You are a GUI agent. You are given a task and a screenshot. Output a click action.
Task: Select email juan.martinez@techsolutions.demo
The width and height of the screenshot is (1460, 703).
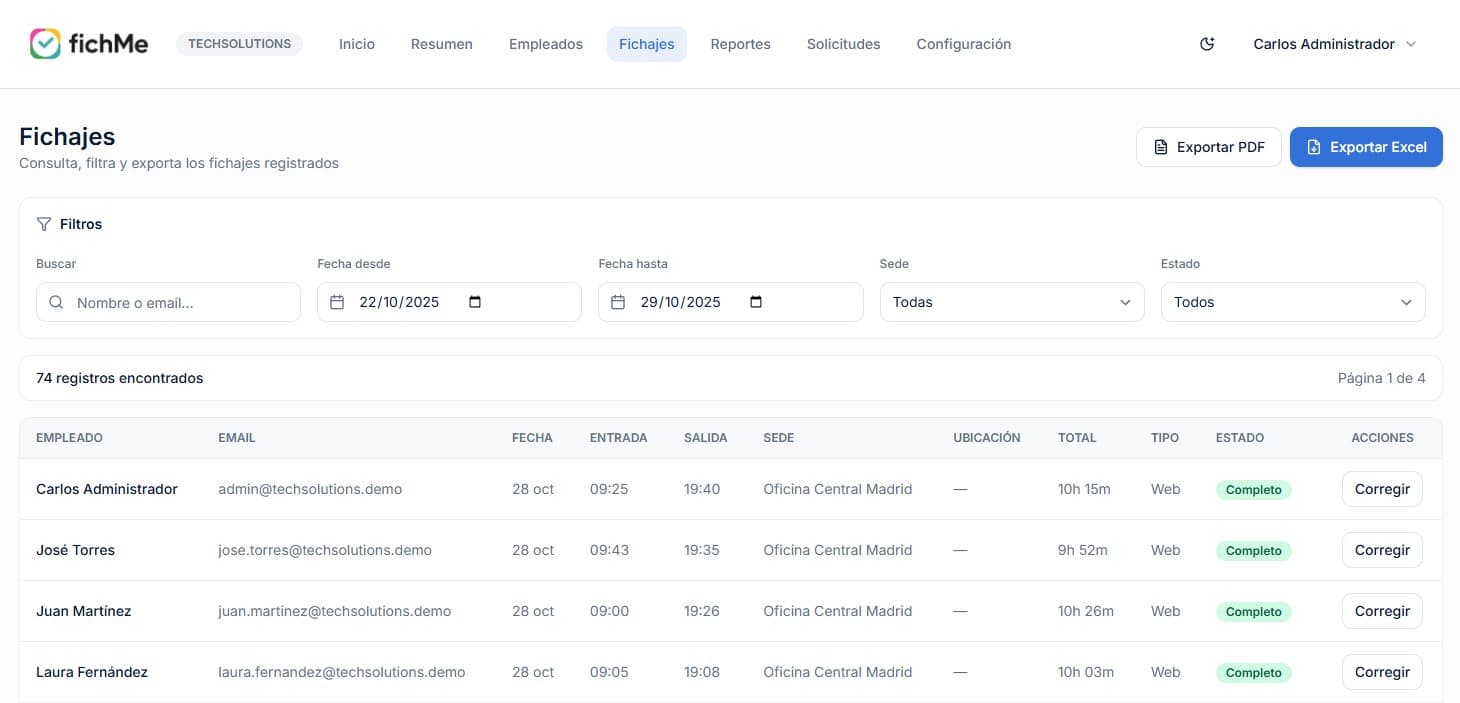tap(335, 611)
